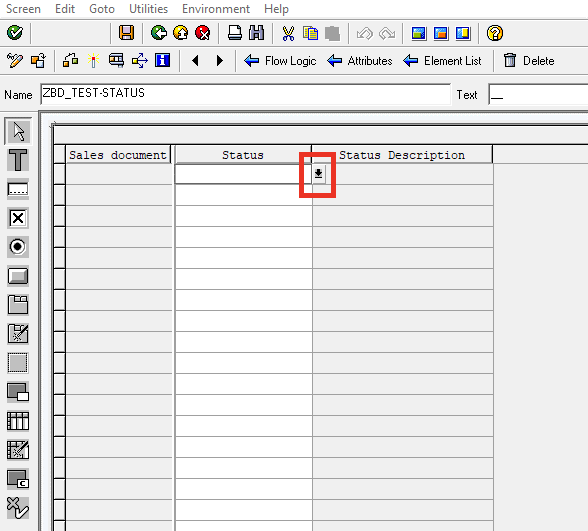Click the Delete button with trash icon

(529, 61)
